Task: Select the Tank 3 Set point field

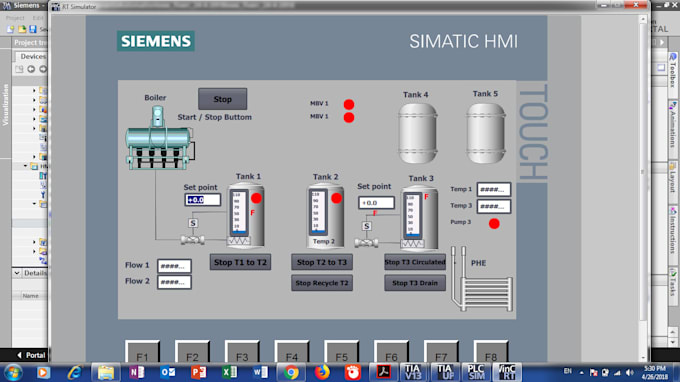Action: tap(376, 203)
